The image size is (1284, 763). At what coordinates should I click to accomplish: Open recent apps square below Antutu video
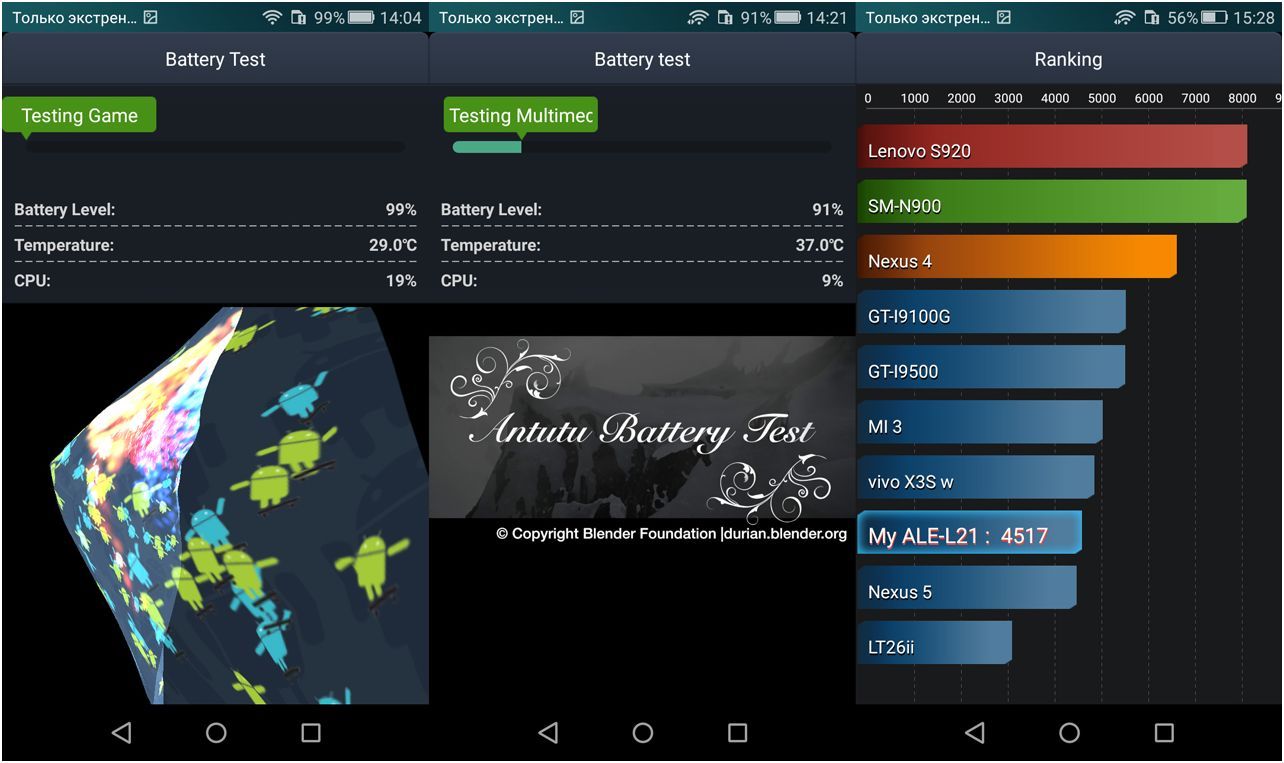pos(737,733)
